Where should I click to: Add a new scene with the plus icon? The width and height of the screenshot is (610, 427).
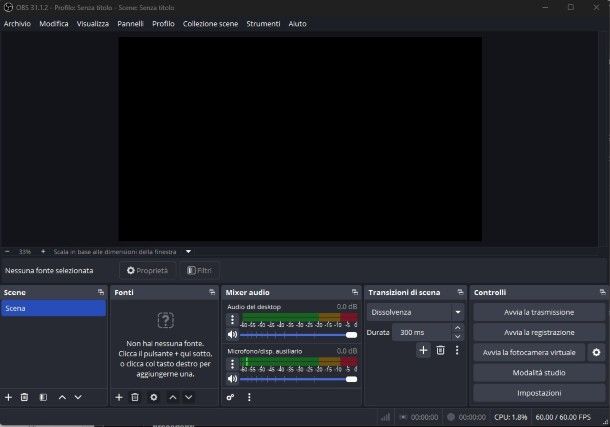(x=9, y=397)
